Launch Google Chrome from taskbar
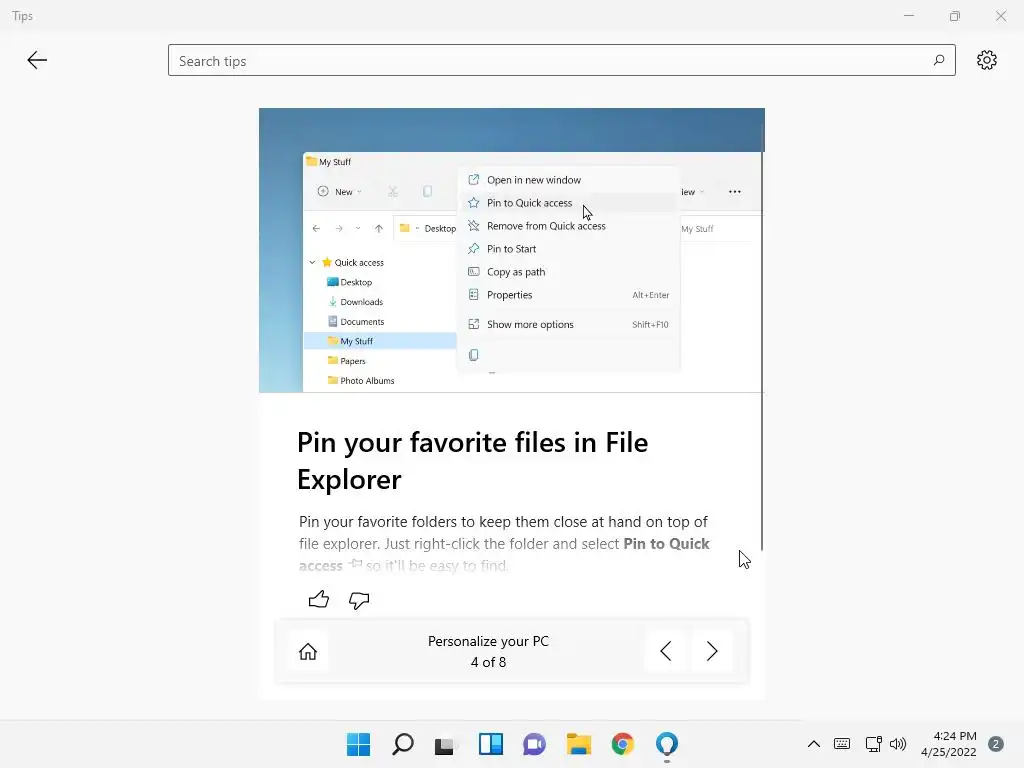The width and height of the screenshot is (1024, 768). point(622,744)
